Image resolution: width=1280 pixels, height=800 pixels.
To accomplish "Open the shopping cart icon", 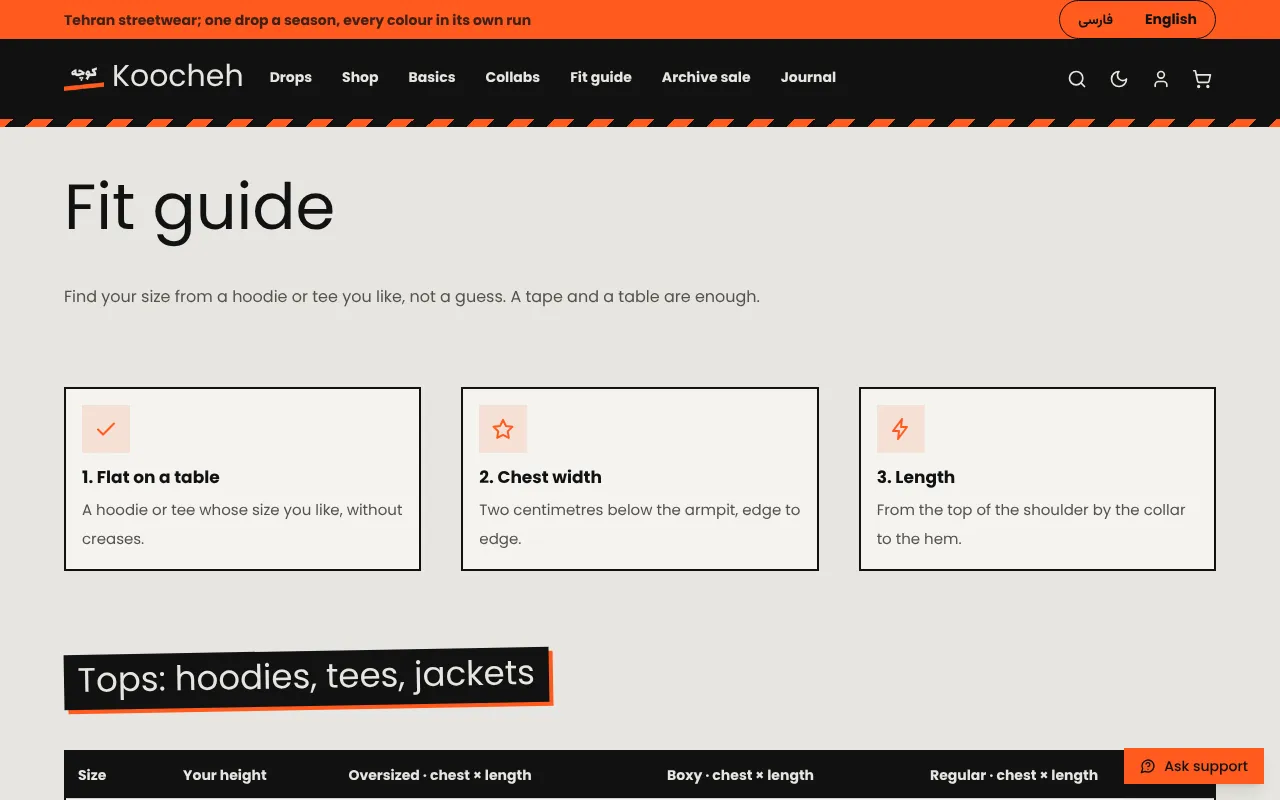I will point(1203,79).
